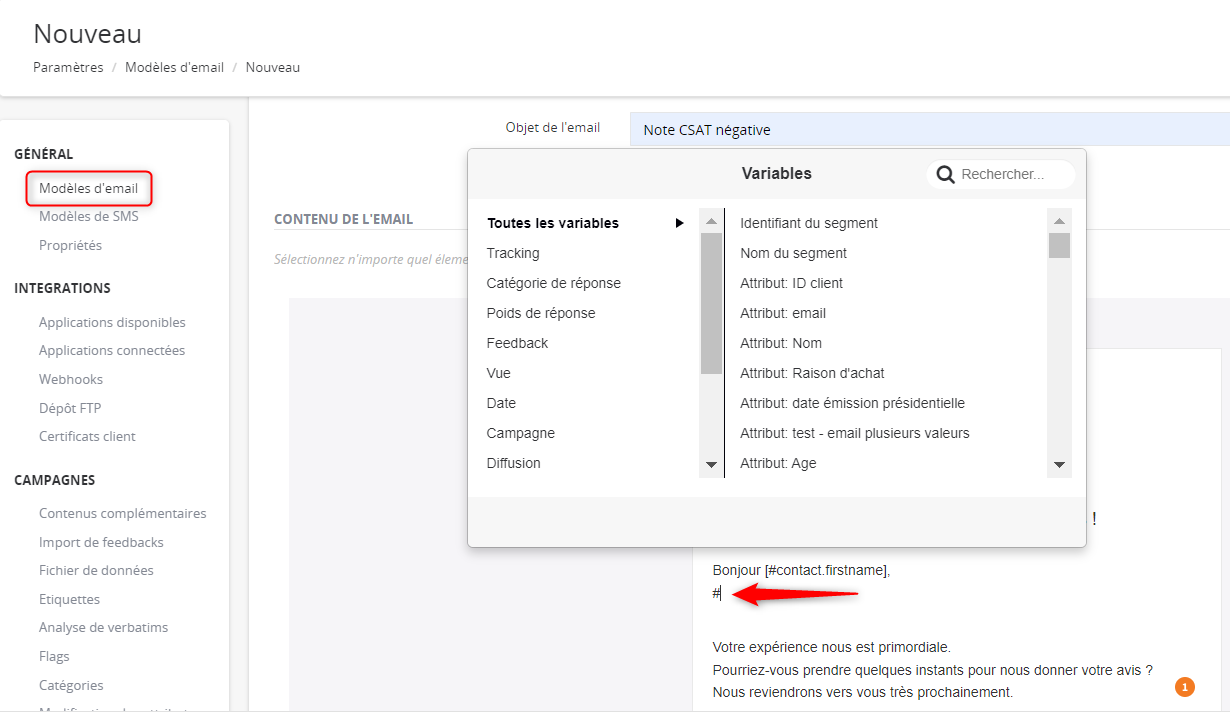Navigate to Paramètres in the breadcrumb
Image resolution: width=1230 pixels, height=712 pixels.
[x=68, y=67]
